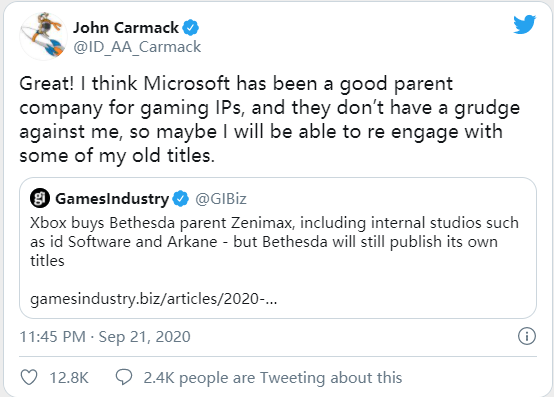Open John Carmack's profile avatar
Viewport: 554px width, 397px height.
43,35
